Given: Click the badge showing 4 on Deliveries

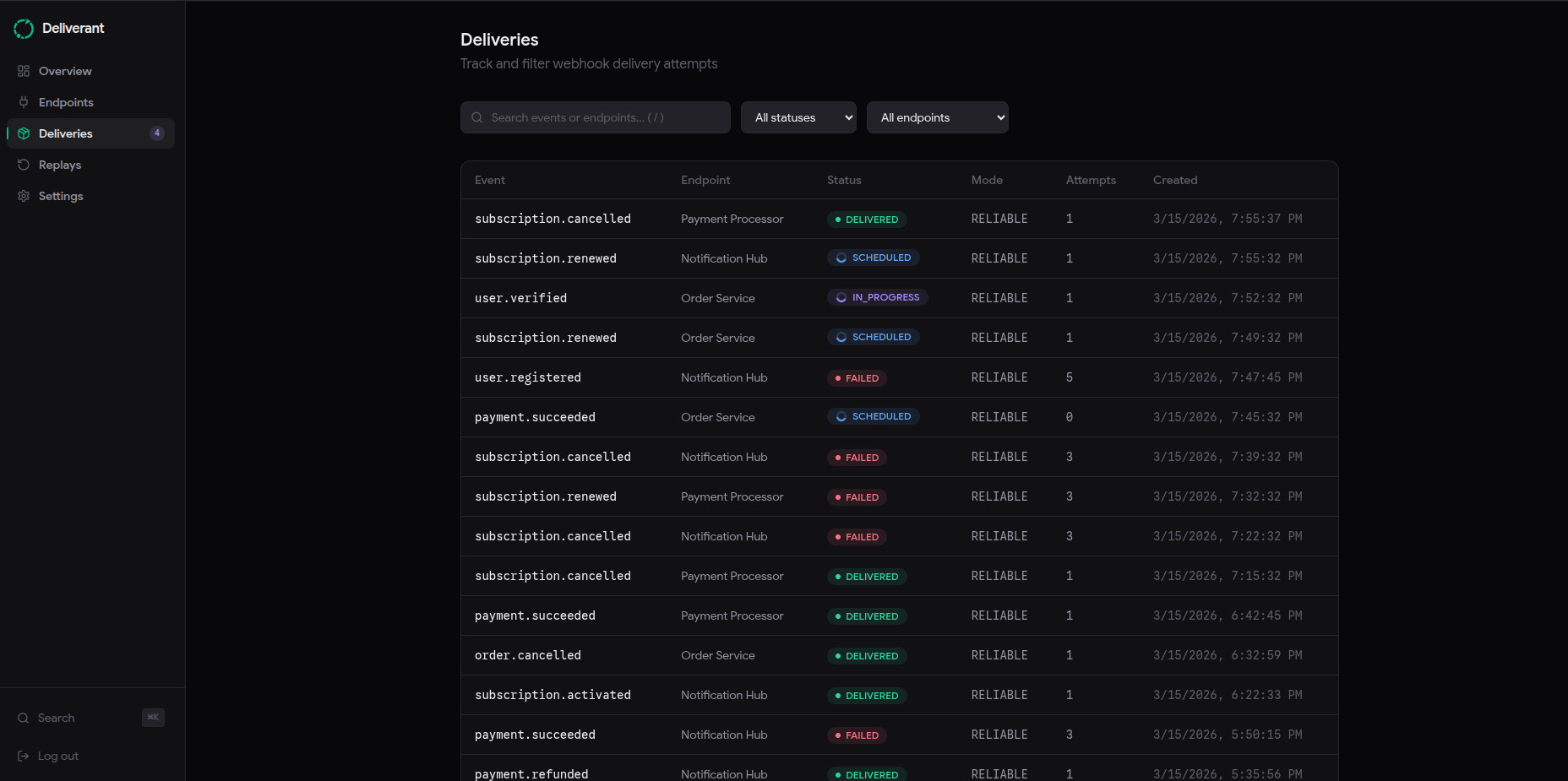Looking at the screenshot, I should [157, 133].
